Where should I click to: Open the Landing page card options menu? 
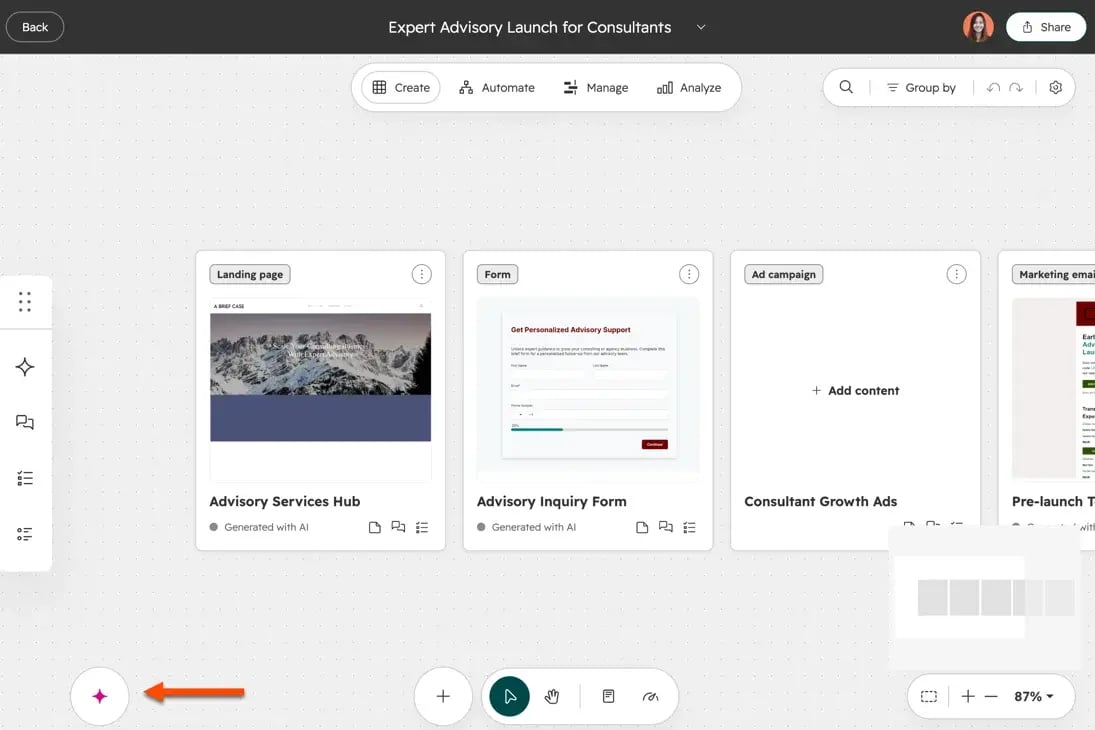point(421,275)
